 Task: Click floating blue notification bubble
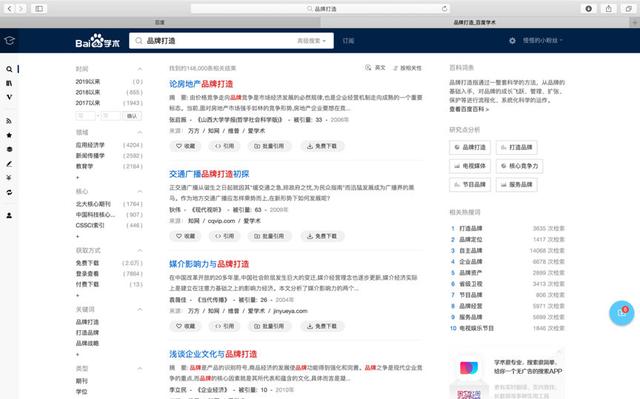pyautogui.click(x=622, y=313)
